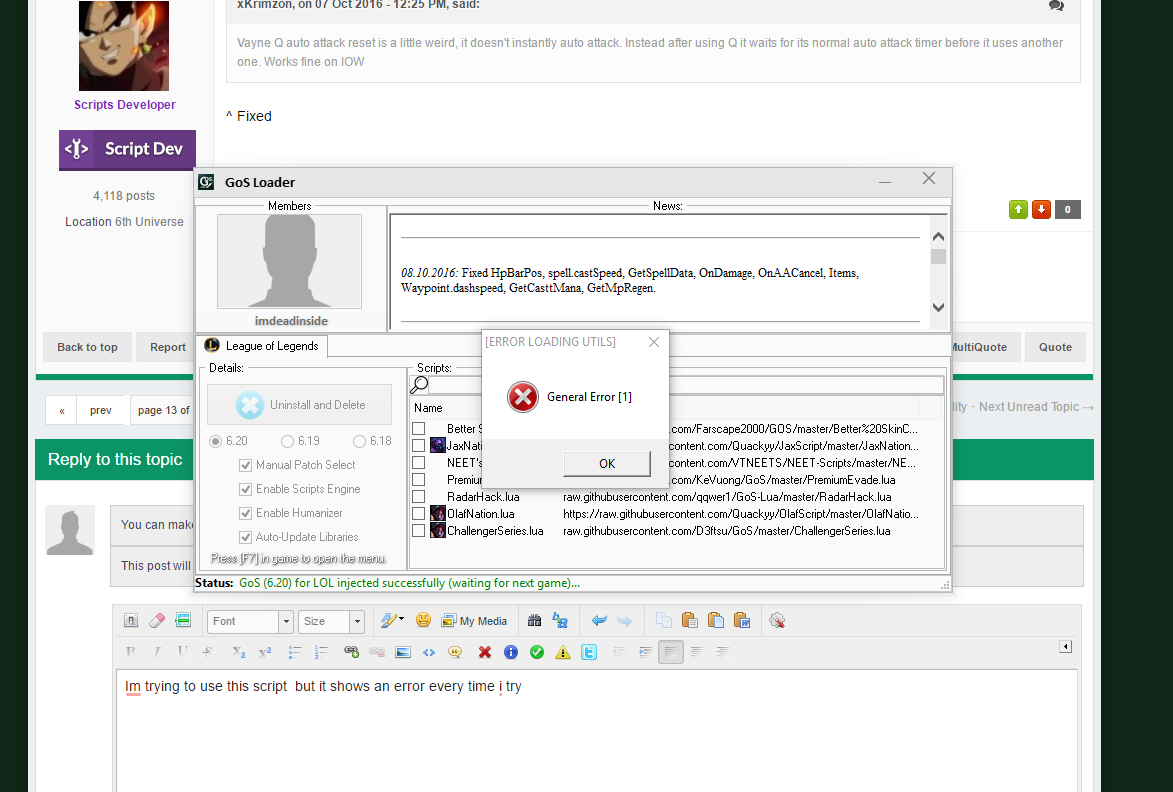Upvote the post with green arrow

point(1018,209)
